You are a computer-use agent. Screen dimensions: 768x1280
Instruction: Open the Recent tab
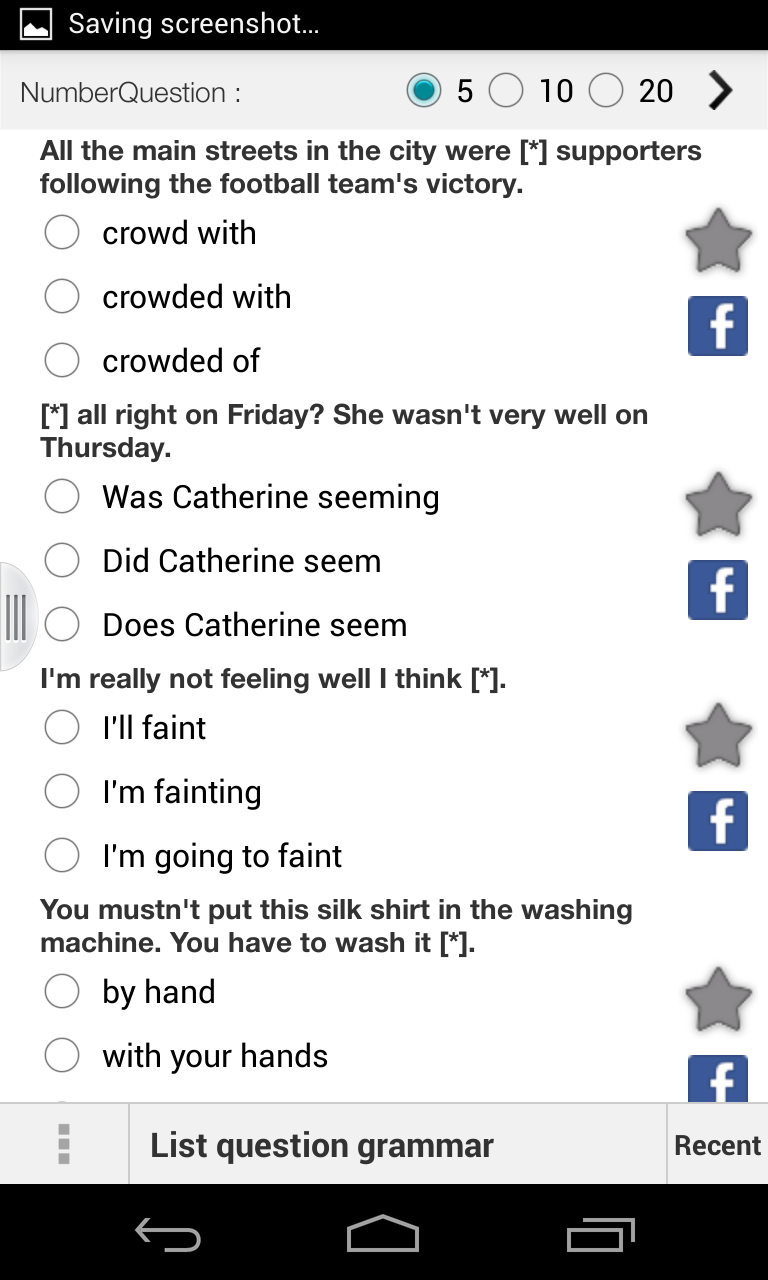(717, 1145)
